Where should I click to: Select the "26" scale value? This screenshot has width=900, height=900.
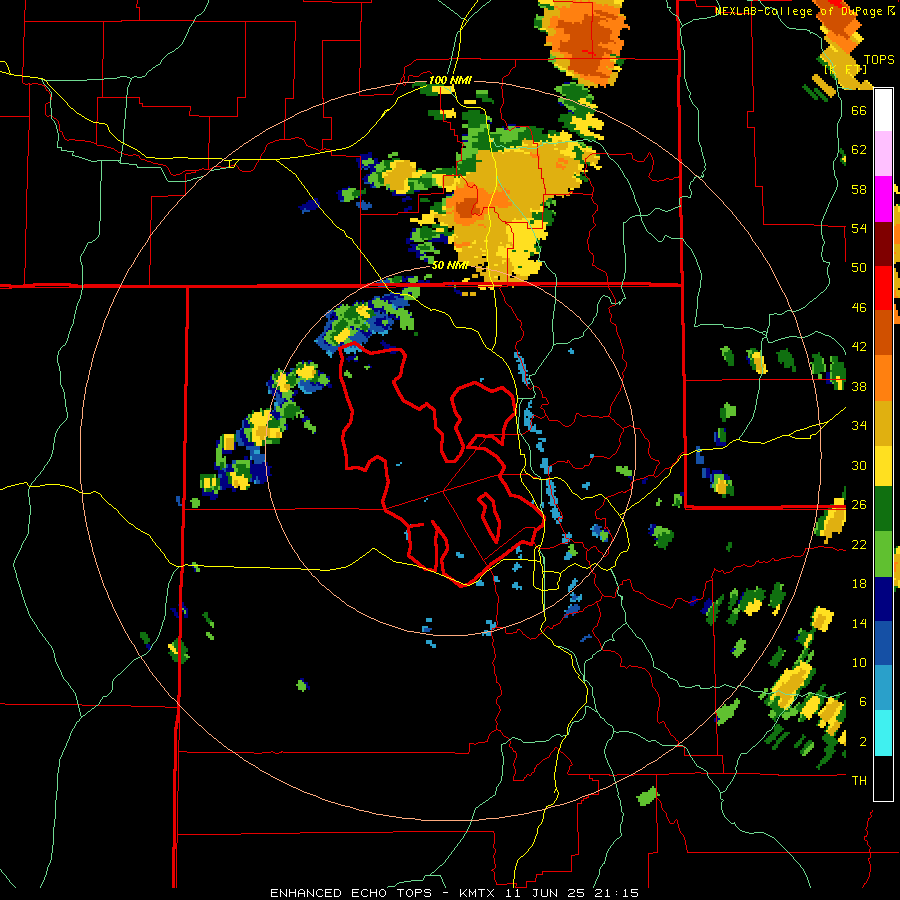tap(859, 505)
